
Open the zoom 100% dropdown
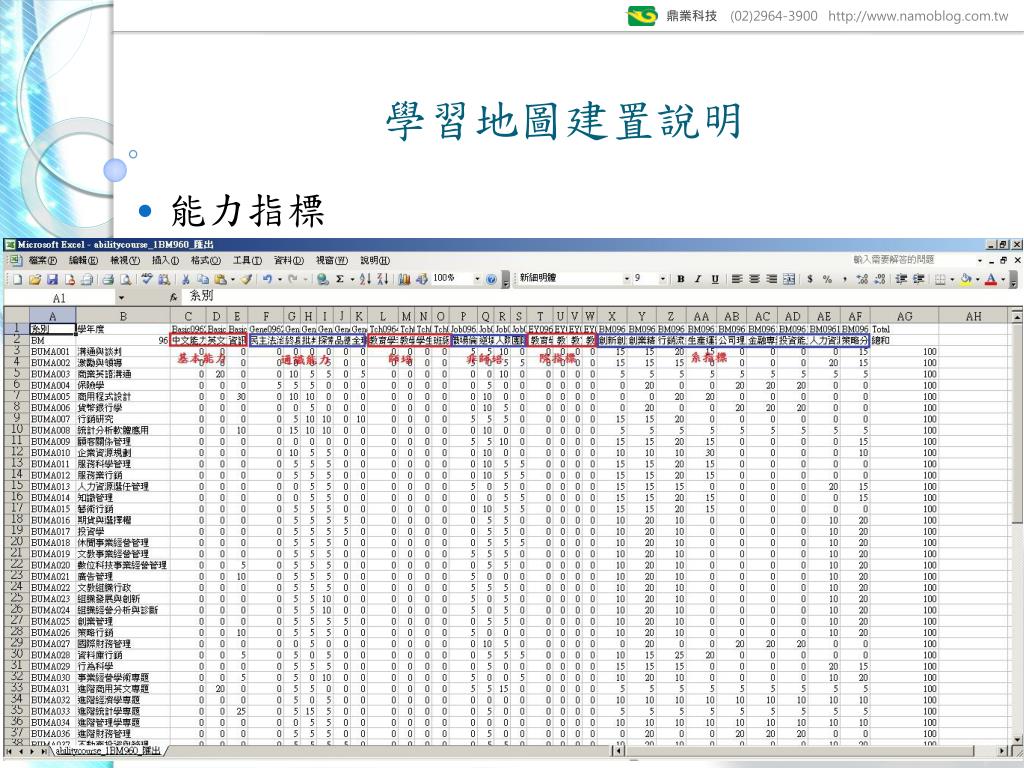coord(477,279)
